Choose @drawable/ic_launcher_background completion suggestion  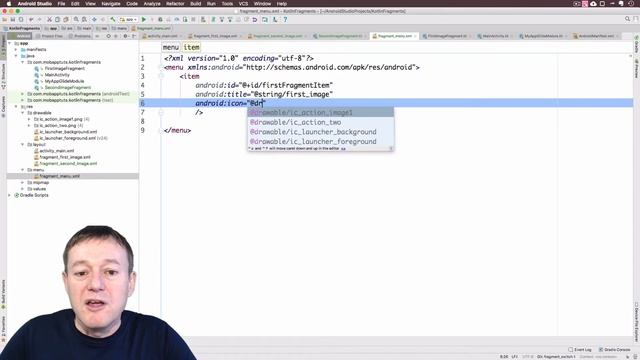[x=320, y=132]
